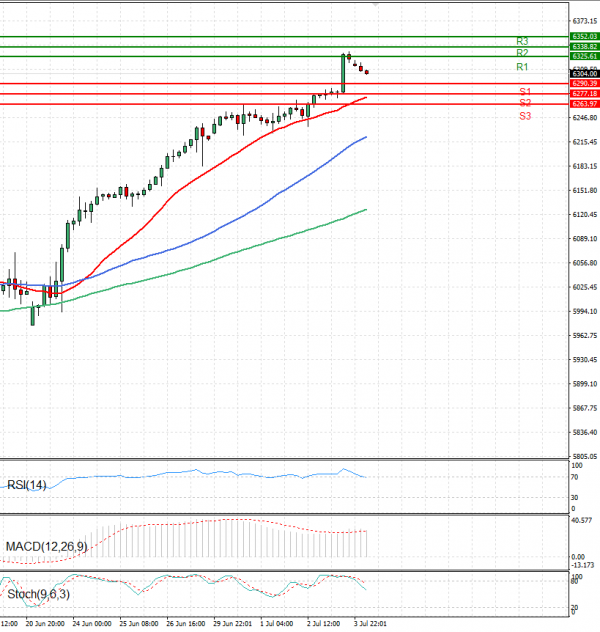
Task: Click the RSI 30 level value
Action: (575, 498)
